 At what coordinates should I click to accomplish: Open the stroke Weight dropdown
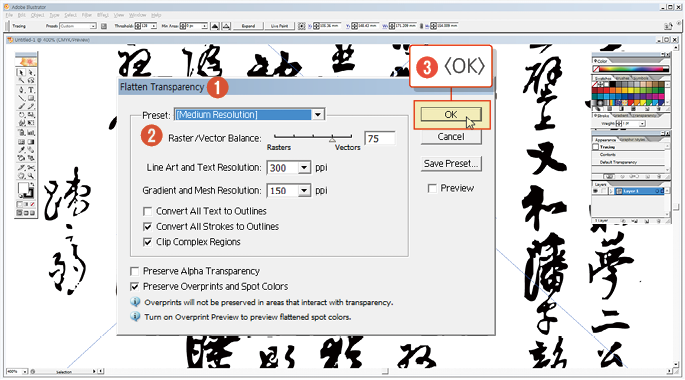pyautogui.click(x=642, y=124)
